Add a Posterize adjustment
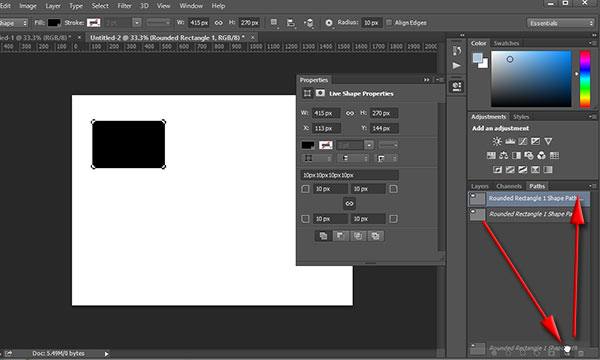Image resolution: width=600 pixels, height=360 pixels. click(x=510, y=169)
